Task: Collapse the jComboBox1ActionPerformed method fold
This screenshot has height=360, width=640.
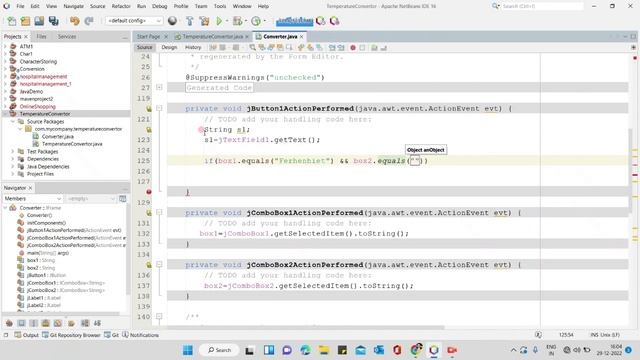Action: pyautogui.click(x=159, y=212)
